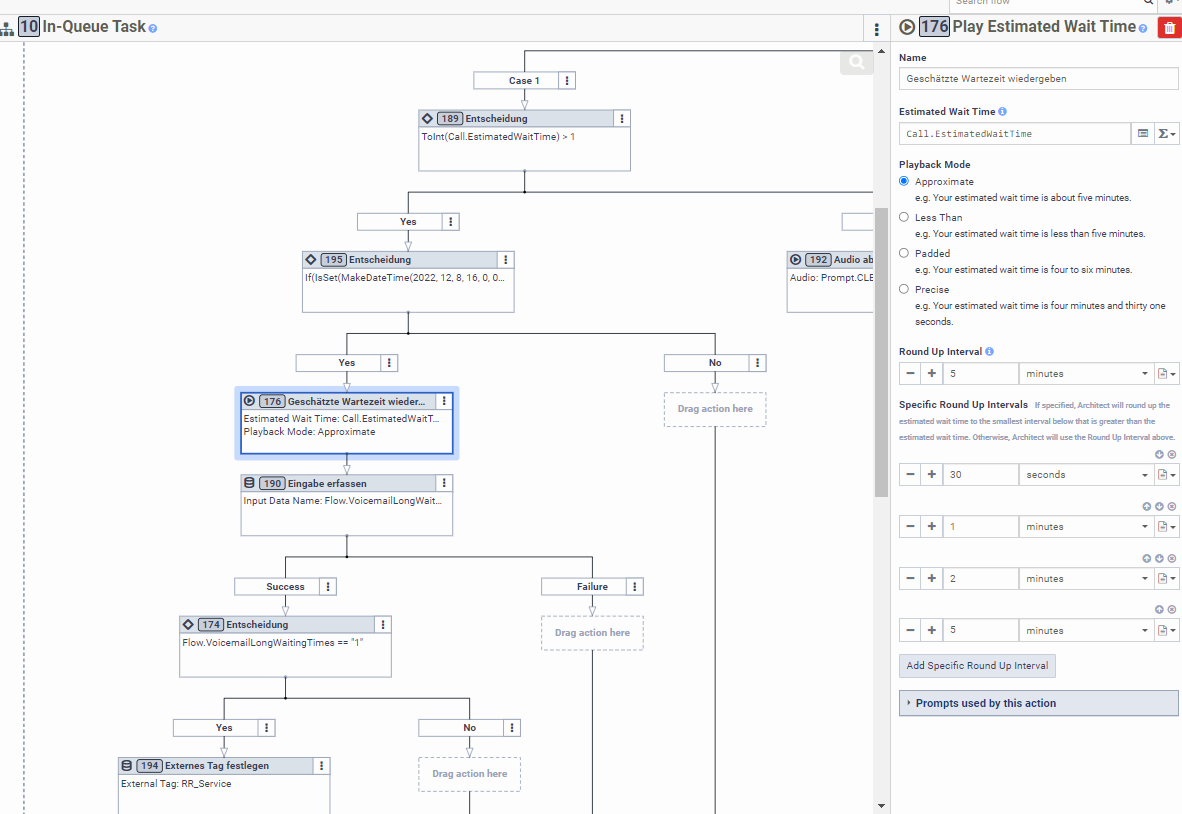Edit the Round Up Interval number field
1182x814 pixels.
click(x=980, y=373)
